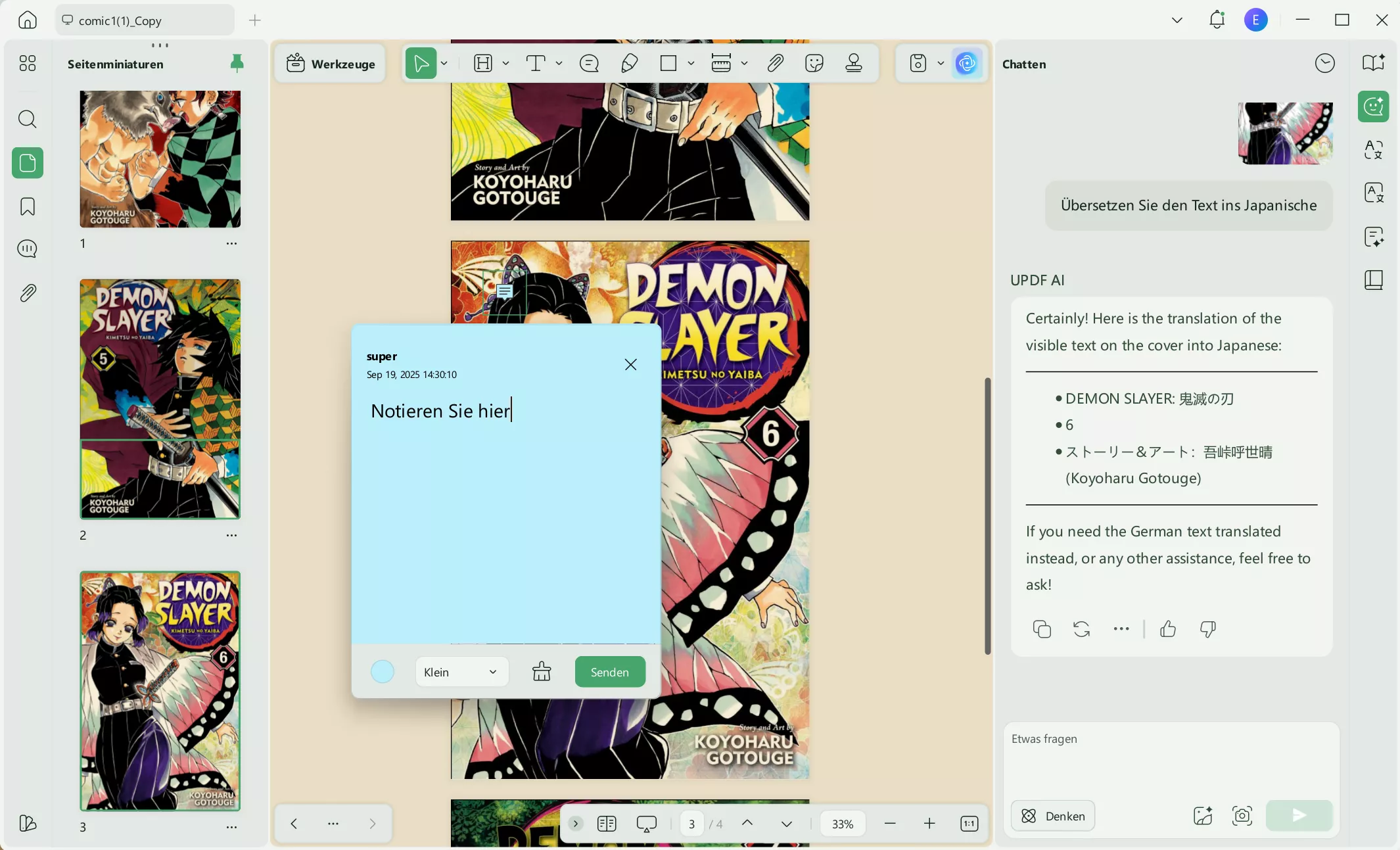This screenshot has height=850, width=1400.
Task: Select the sticky note comment tool
Action: (589, 63)
